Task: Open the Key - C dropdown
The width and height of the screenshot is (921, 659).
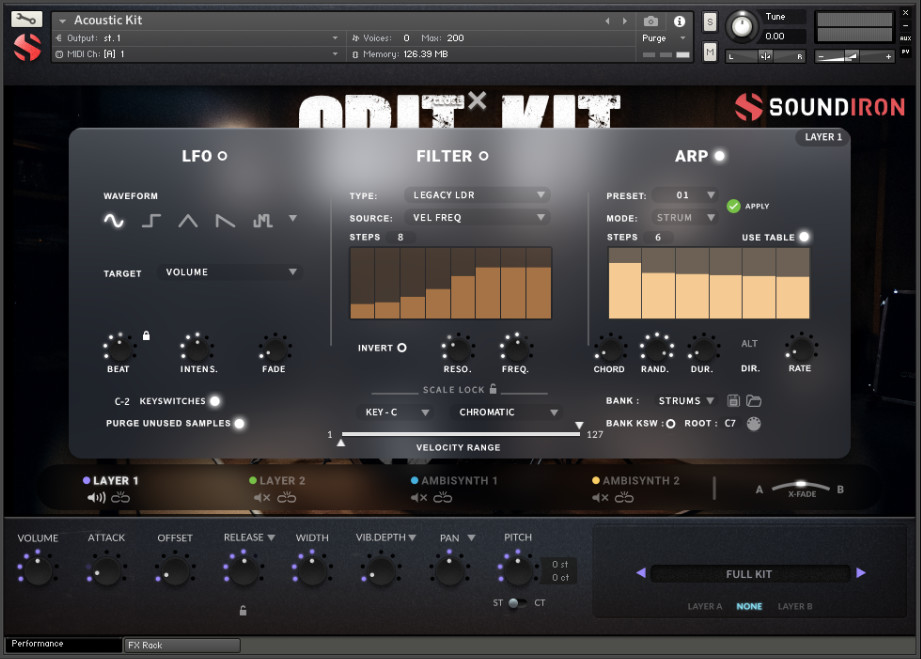Action: pyautogui.click(x=394, y=412)
